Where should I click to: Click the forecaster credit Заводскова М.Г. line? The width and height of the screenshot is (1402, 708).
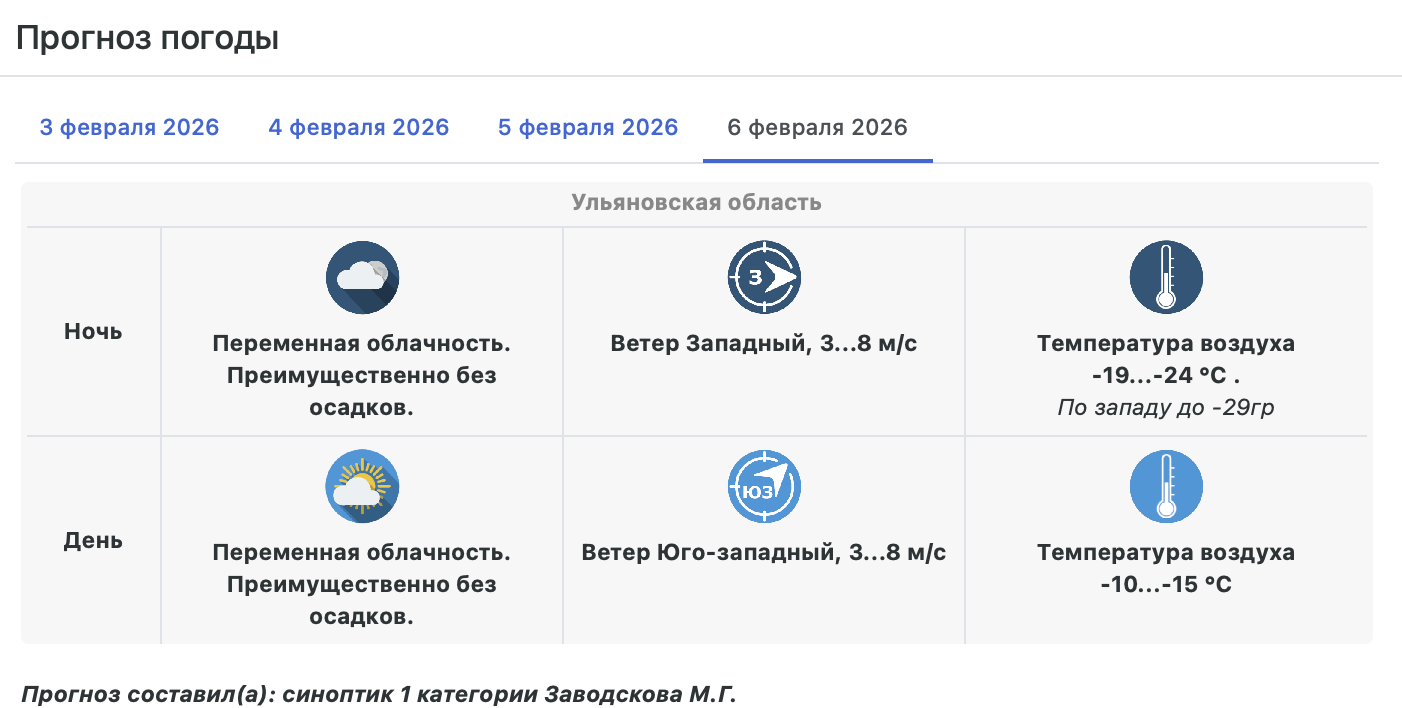pos(378,694)
